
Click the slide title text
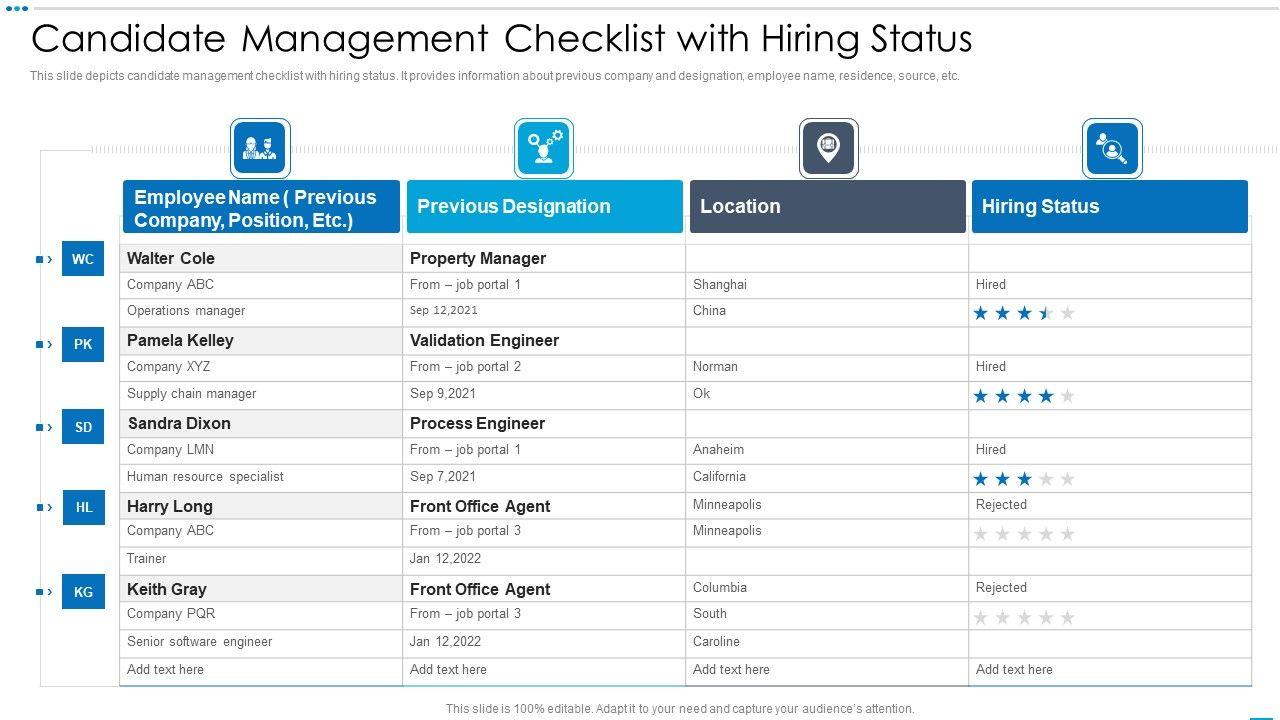pyautogui.click(x=501, y=40)
